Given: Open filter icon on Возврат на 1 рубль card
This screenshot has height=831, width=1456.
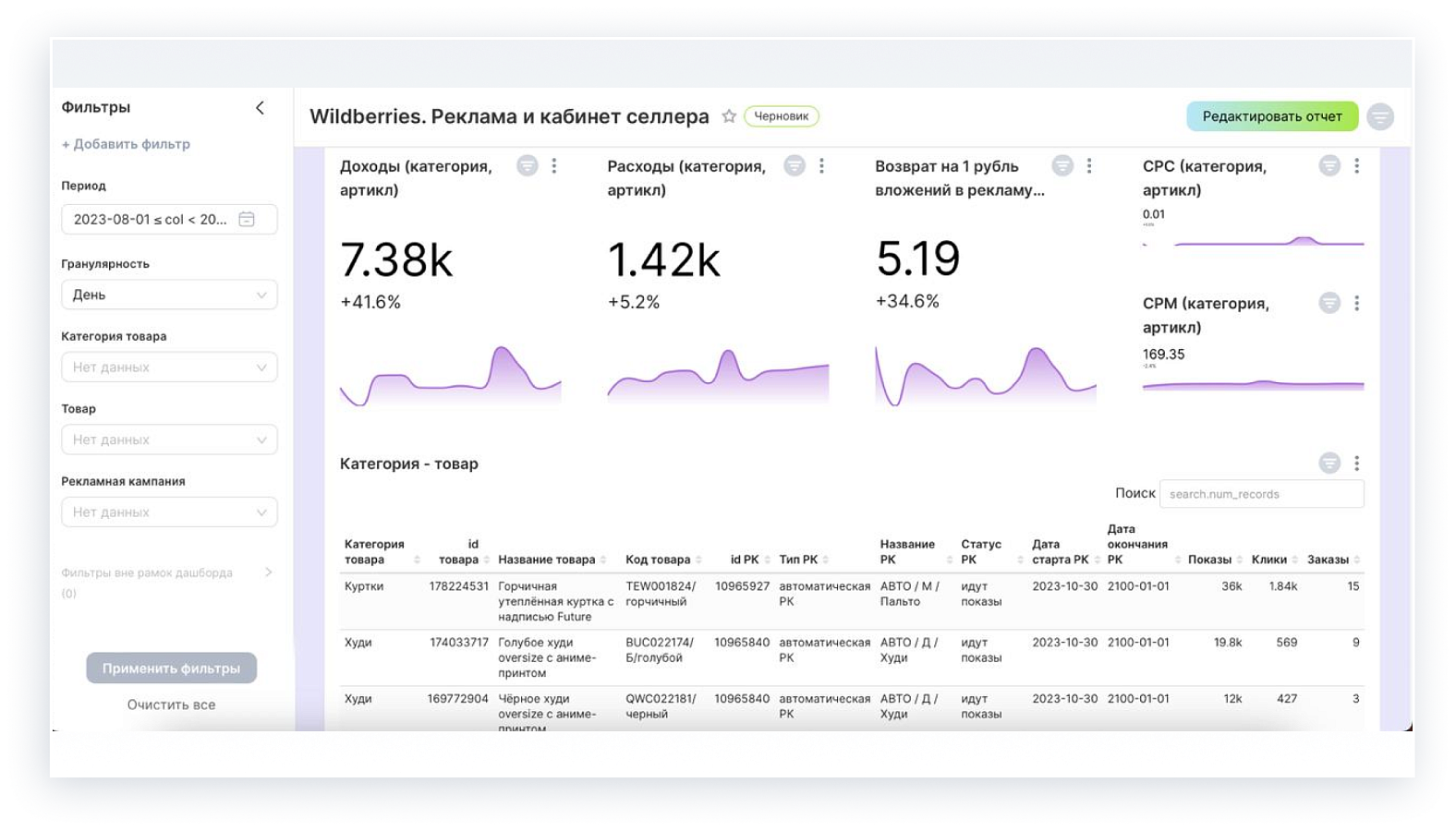Looking at the screenshot, I should 1062,166.
